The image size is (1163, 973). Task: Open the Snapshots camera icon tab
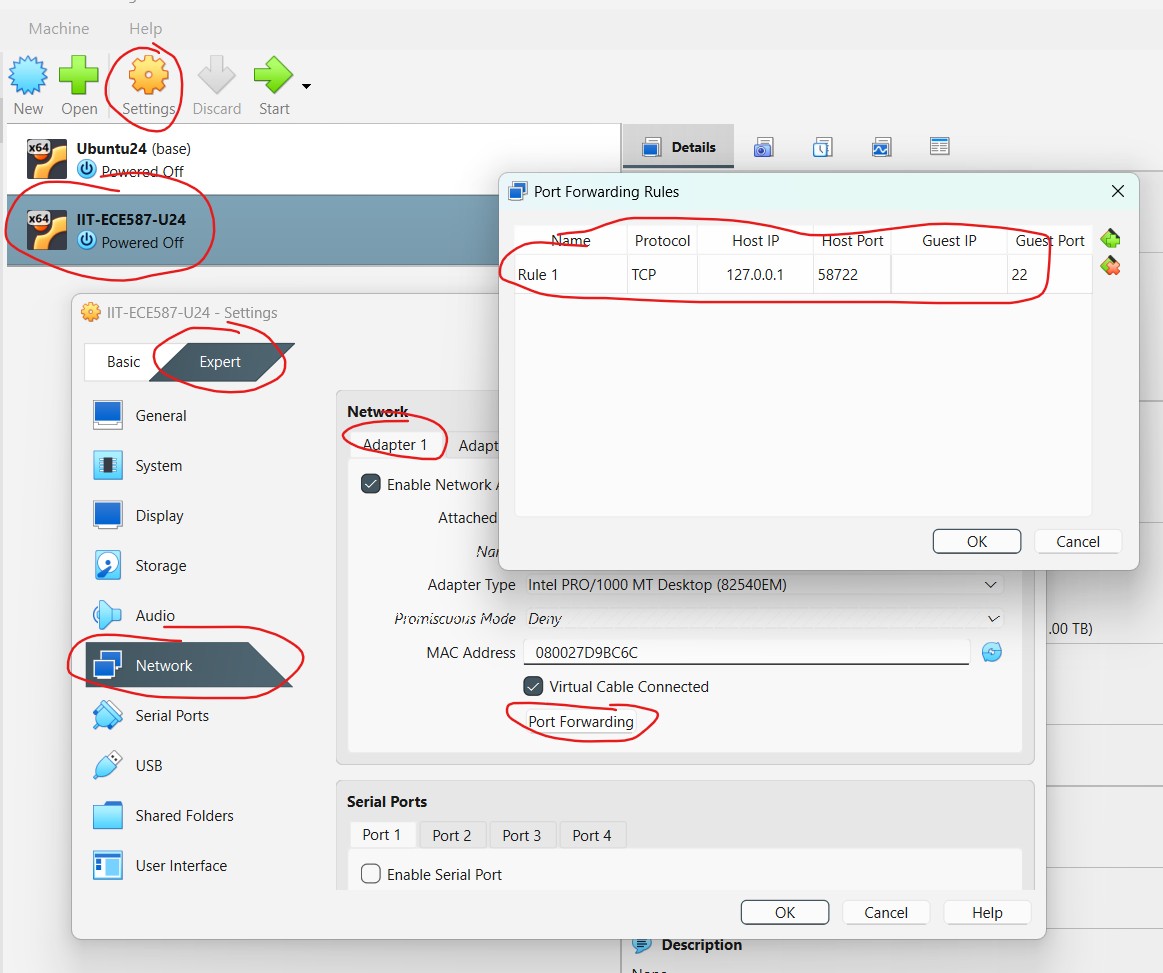pyautogui.click(x=763, y=148)
